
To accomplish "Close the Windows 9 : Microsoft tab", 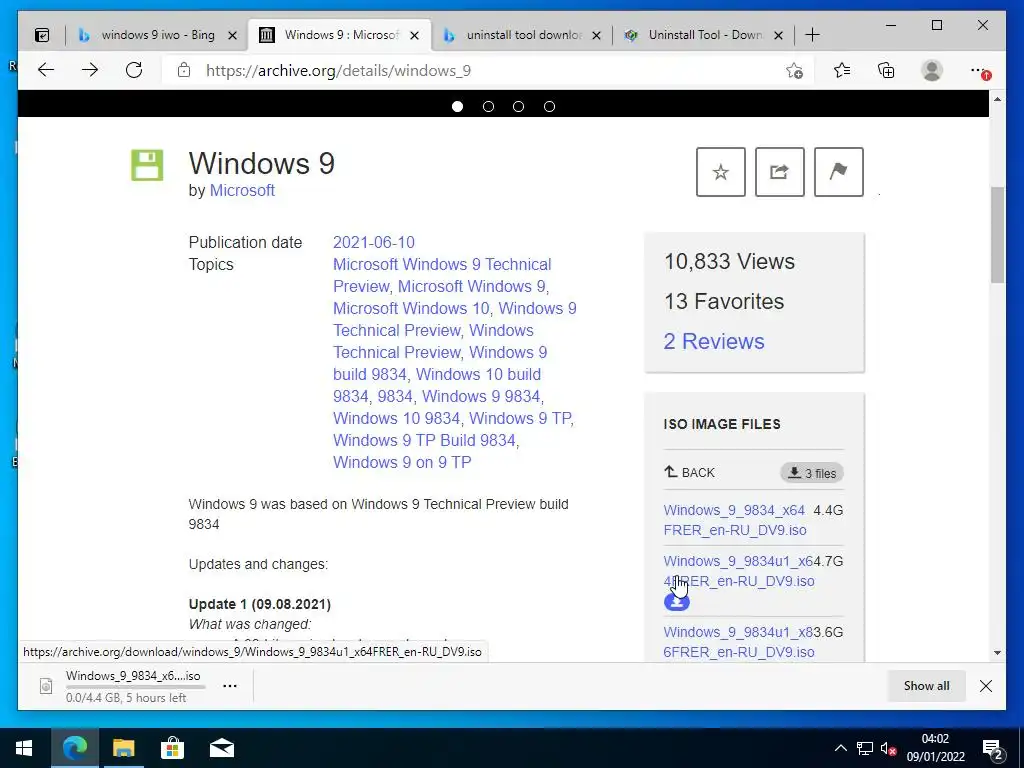I will pyautogui.click(x=414, y=36).
